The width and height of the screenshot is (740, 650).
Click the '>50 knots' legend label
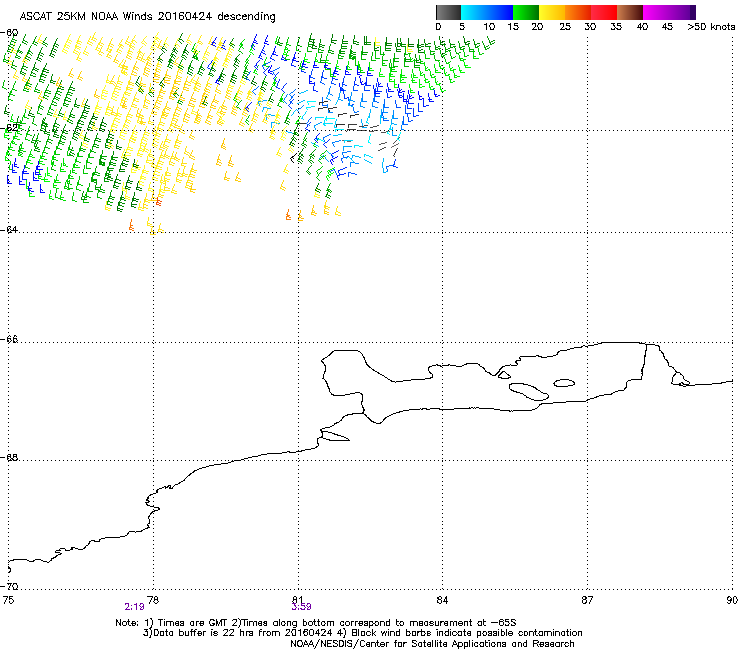point(711,27)
